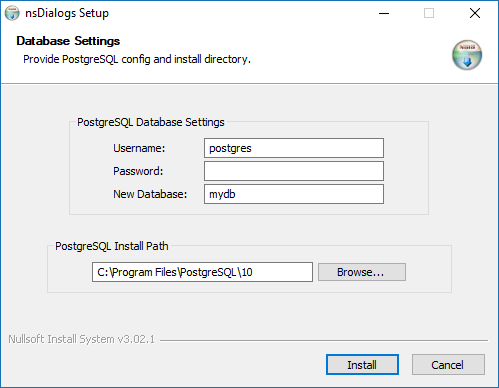Click the nsDialogs Setup title text
Viewport: 499px width, 388px height.
pos(67,13)
